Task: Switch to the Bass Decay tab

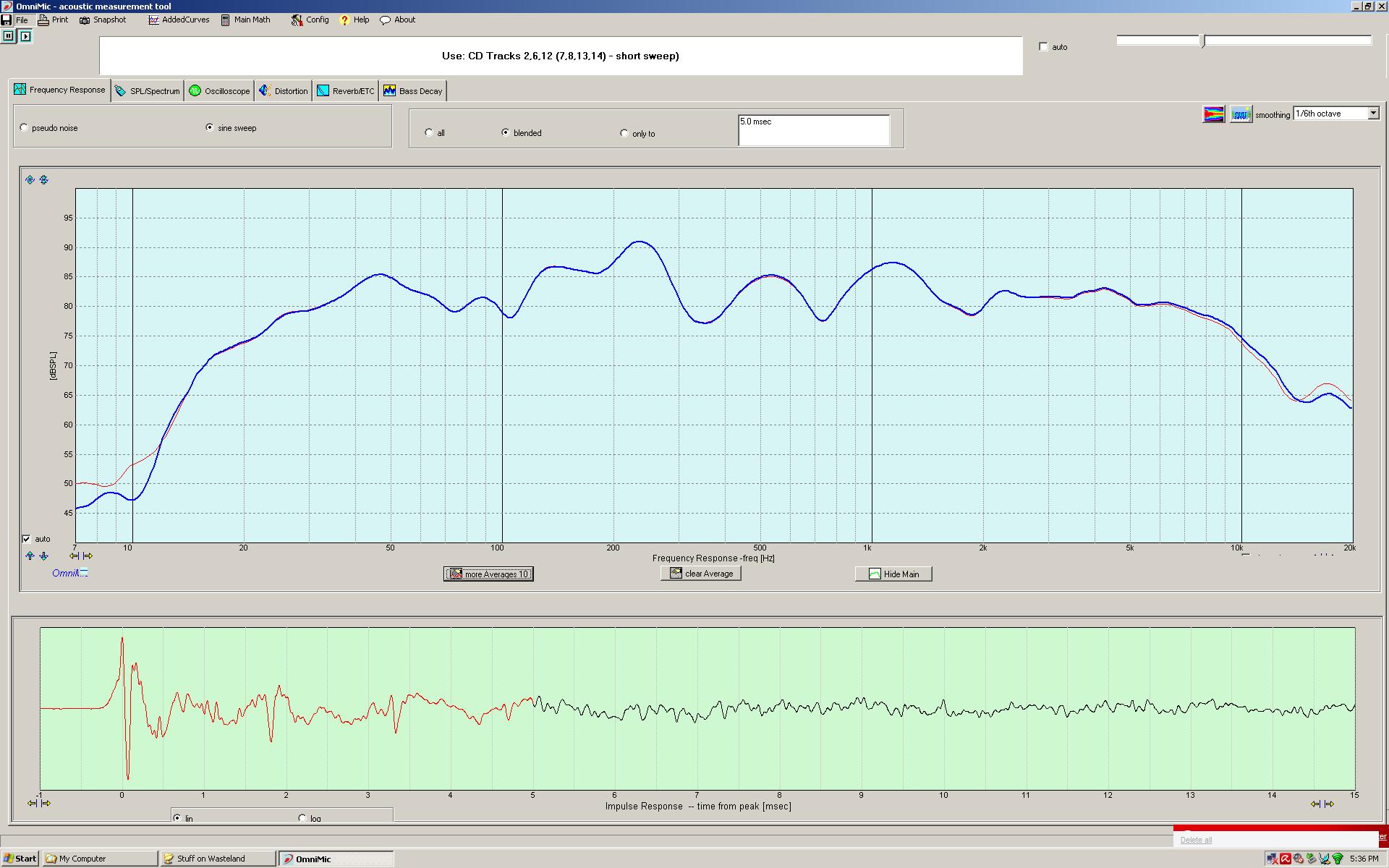Action: (x=412, y=91)
